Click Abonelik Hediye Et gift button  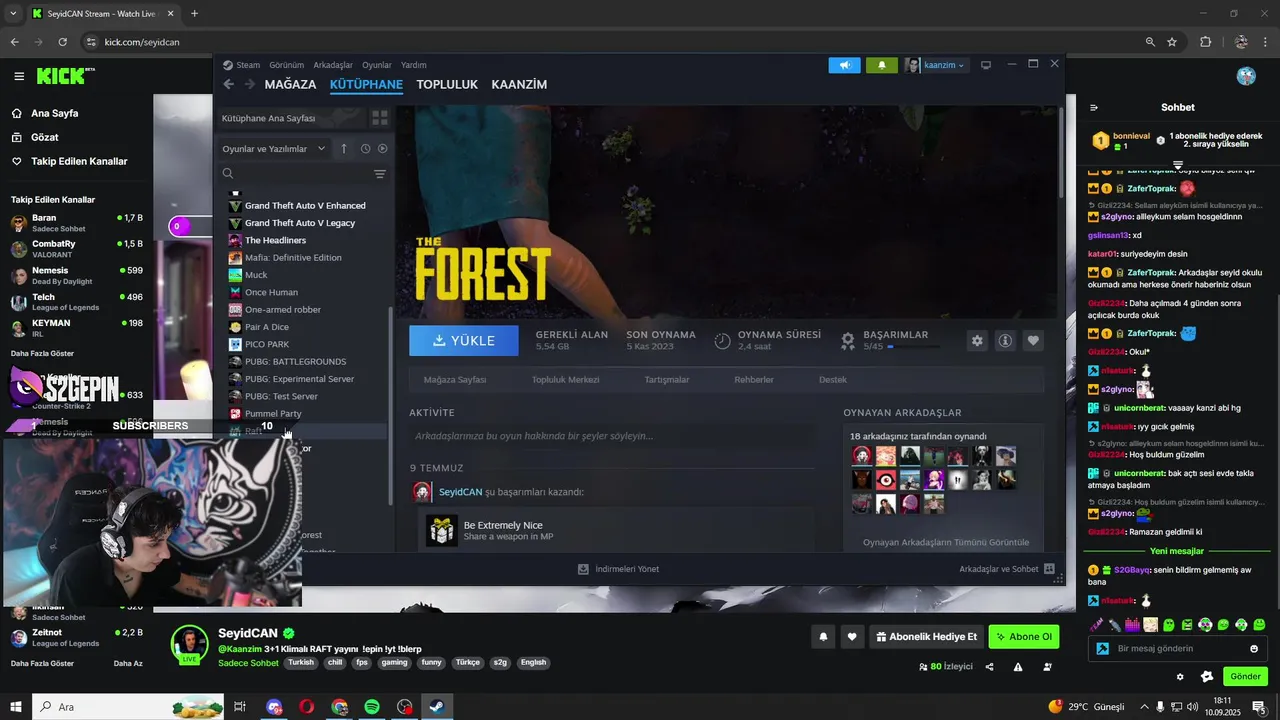pyautogui.click(x=926, y=637)
